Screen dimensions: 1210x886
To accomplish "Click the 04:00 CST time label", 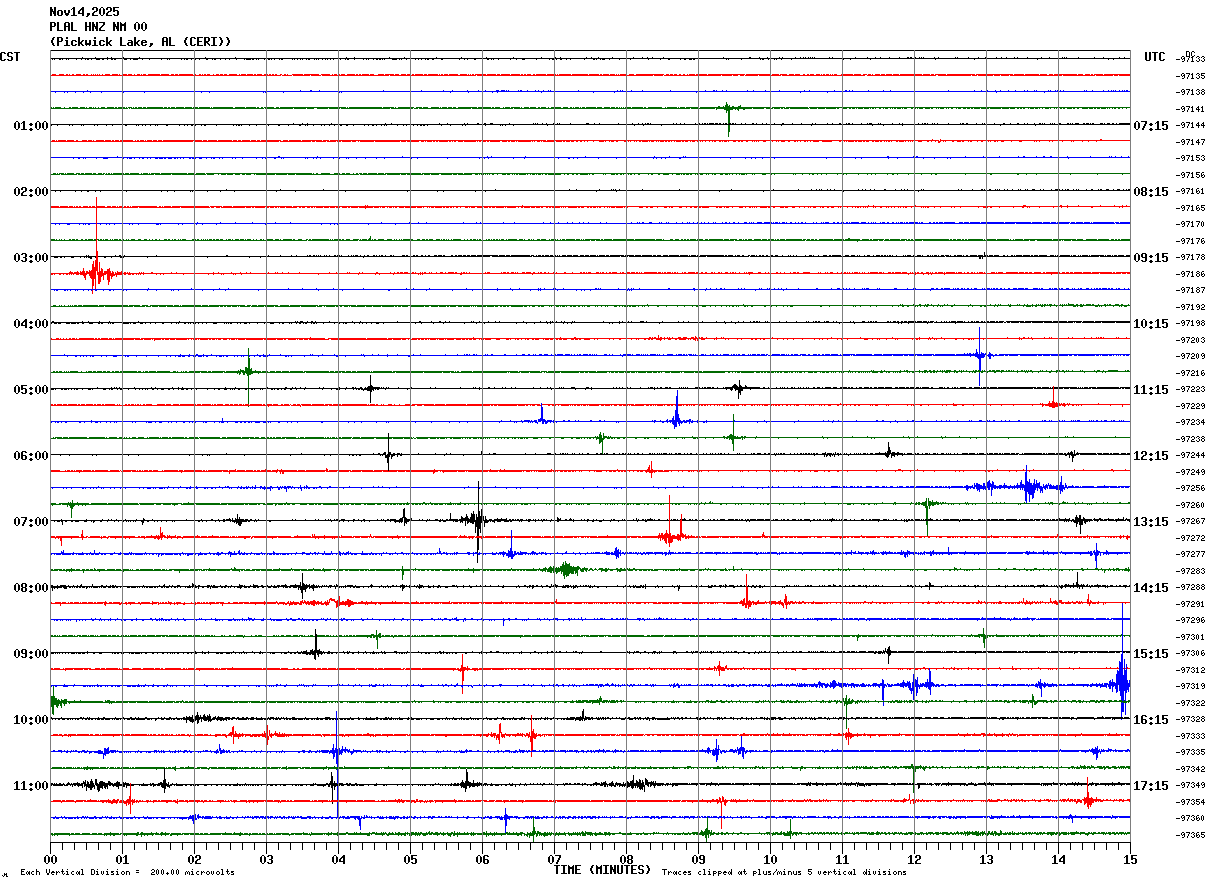I will tap(30, 324).
